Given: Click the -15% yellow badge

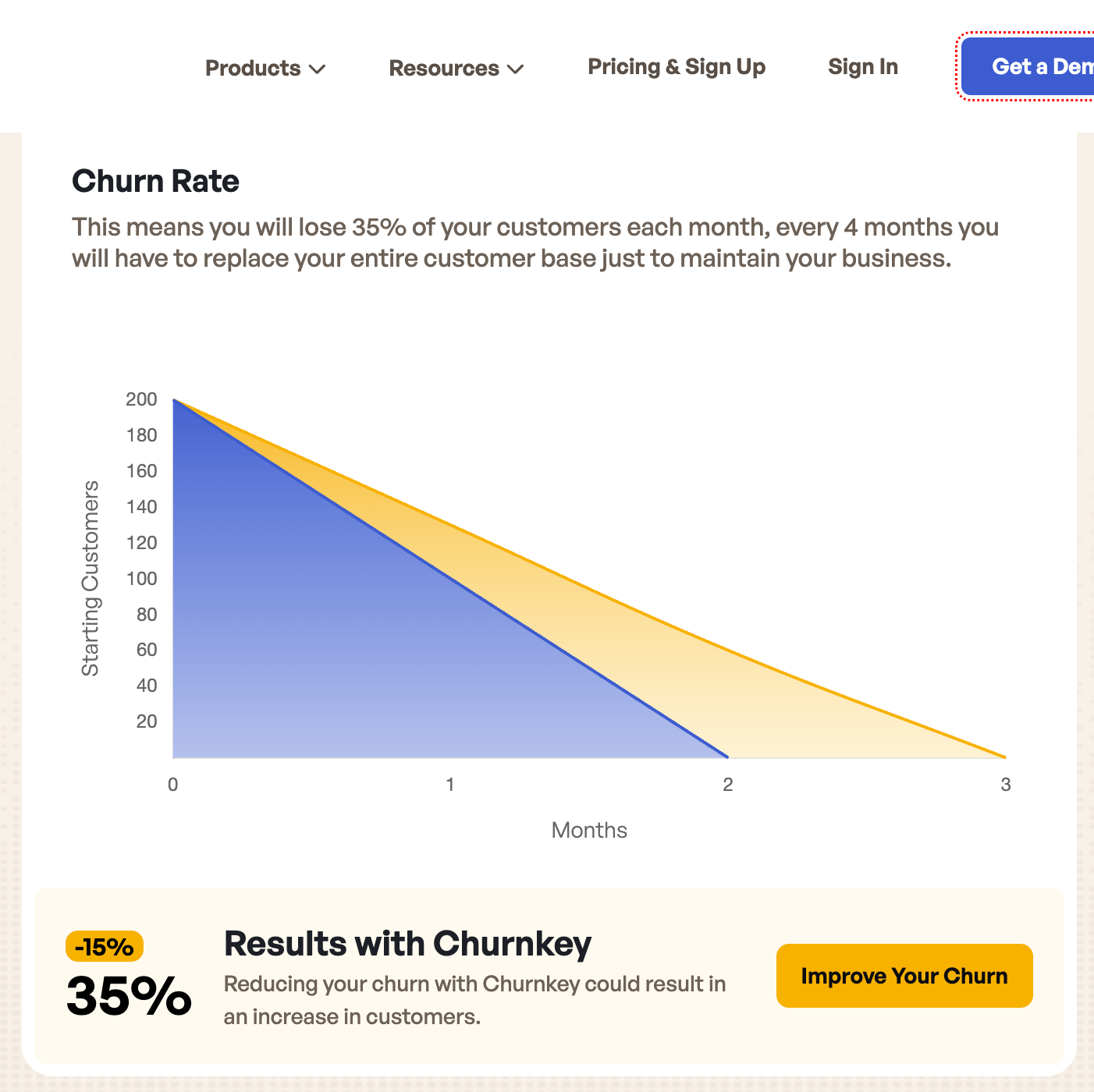Looking at the screenshot, I should pyautogui.click(x=104, y=947).
